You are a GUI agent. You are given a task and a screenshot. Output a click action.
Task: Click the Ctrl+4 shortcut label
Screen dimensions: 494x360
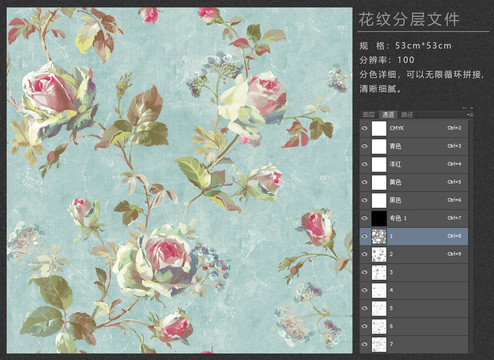click(454, 164)
